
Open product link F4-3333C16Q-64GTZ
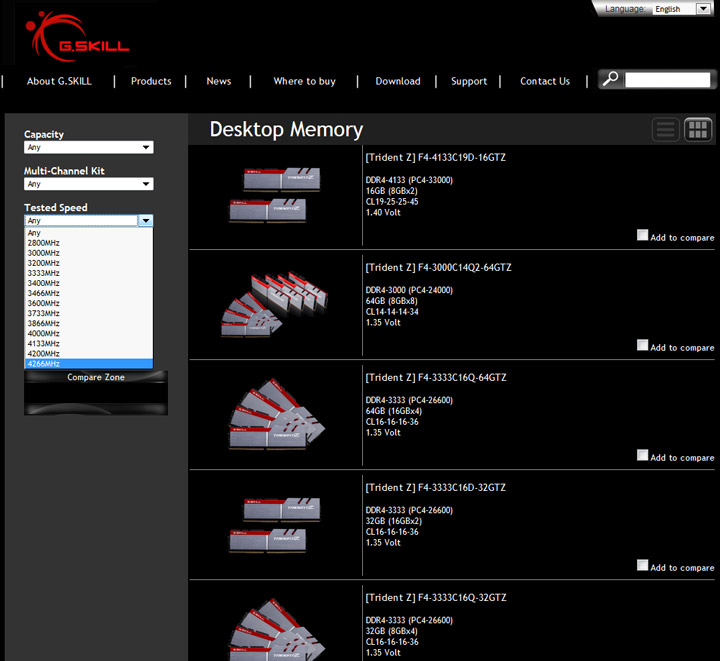tap(436, 378)
